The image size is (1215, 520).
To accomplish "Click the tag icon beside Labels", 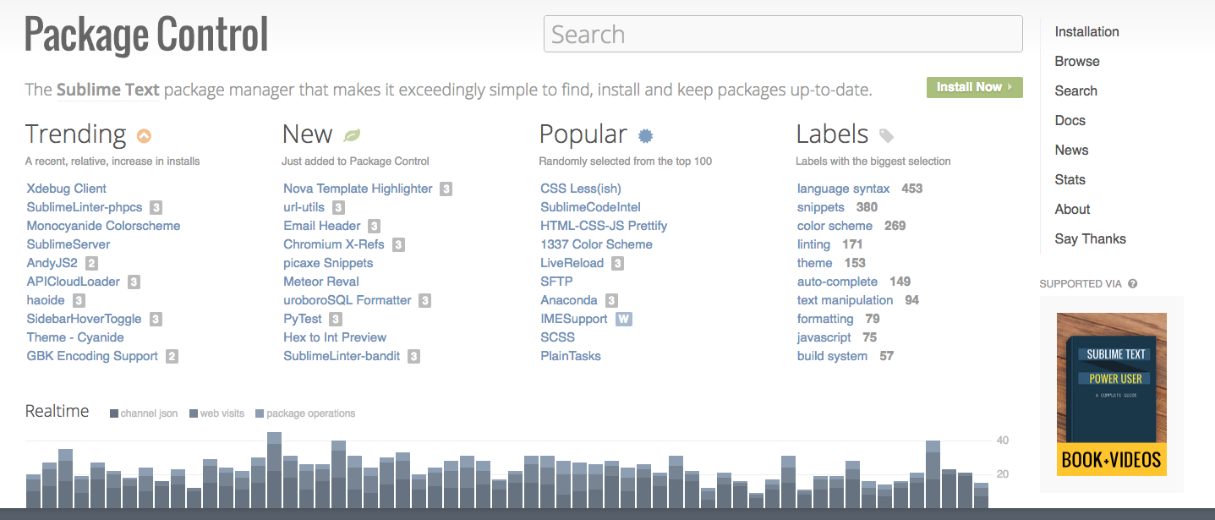I will tap(886, 136).
